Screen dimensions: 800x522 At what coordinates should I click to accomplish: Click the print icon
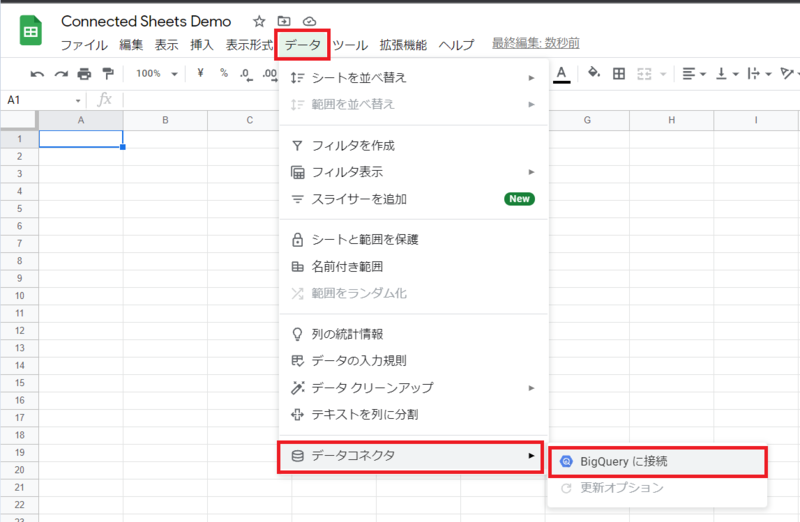click(84, 74)
